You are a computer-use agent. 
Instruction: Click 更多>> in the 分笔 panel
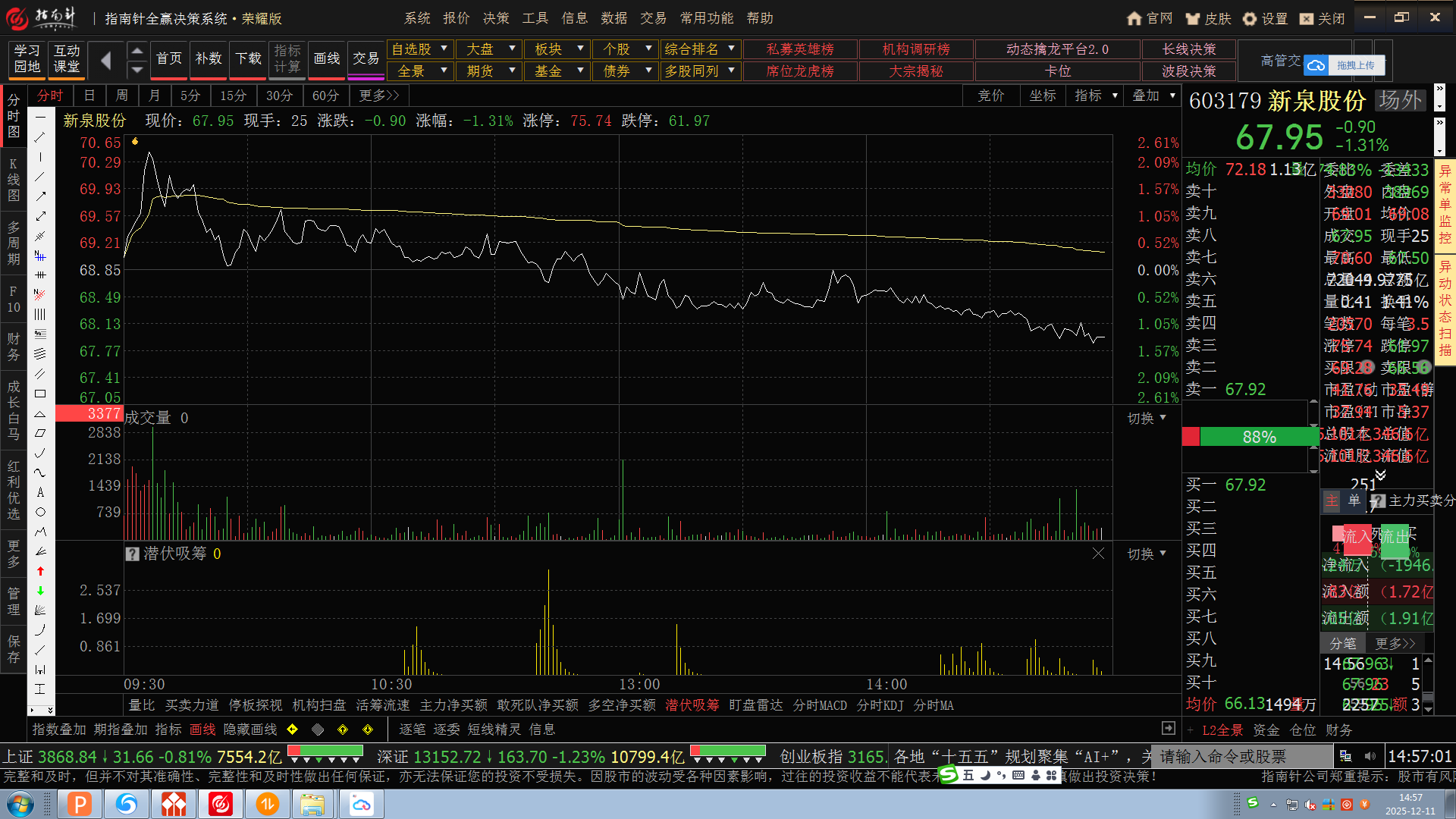coord(1395,643)
